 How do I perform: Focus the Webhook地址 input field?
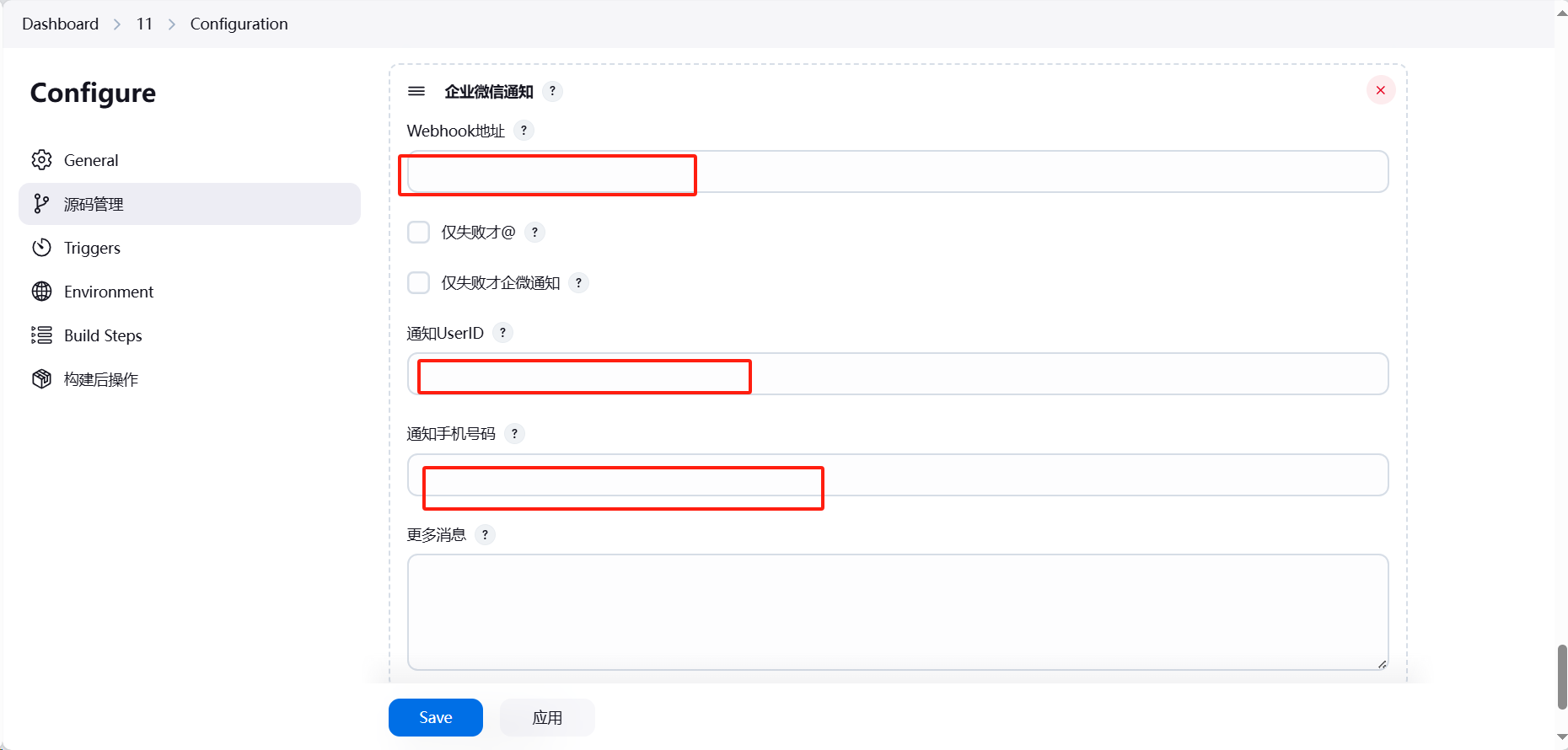(x=898, y=172)
